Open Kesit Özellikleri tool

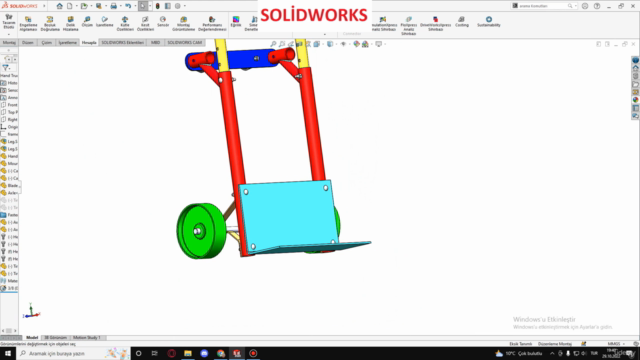coord(145,24)
